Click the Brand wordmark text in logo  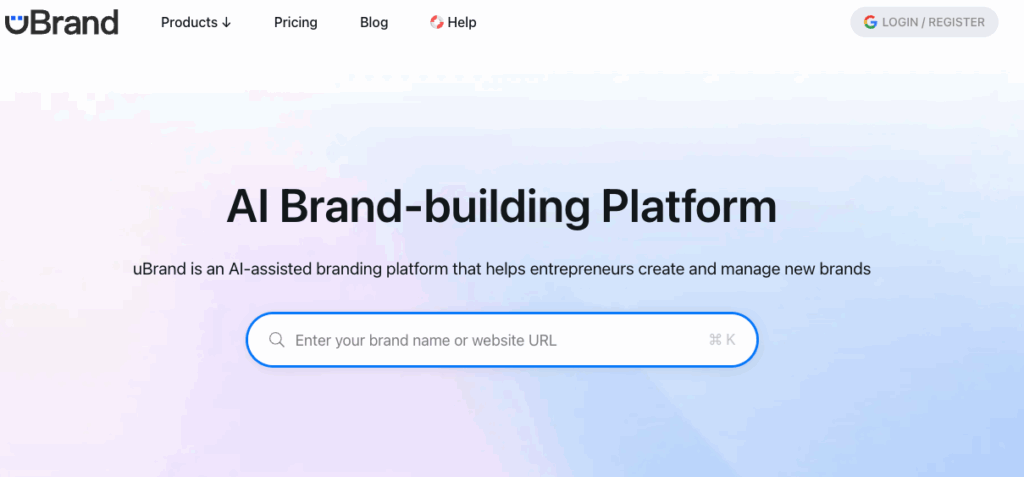pos(76,22)
